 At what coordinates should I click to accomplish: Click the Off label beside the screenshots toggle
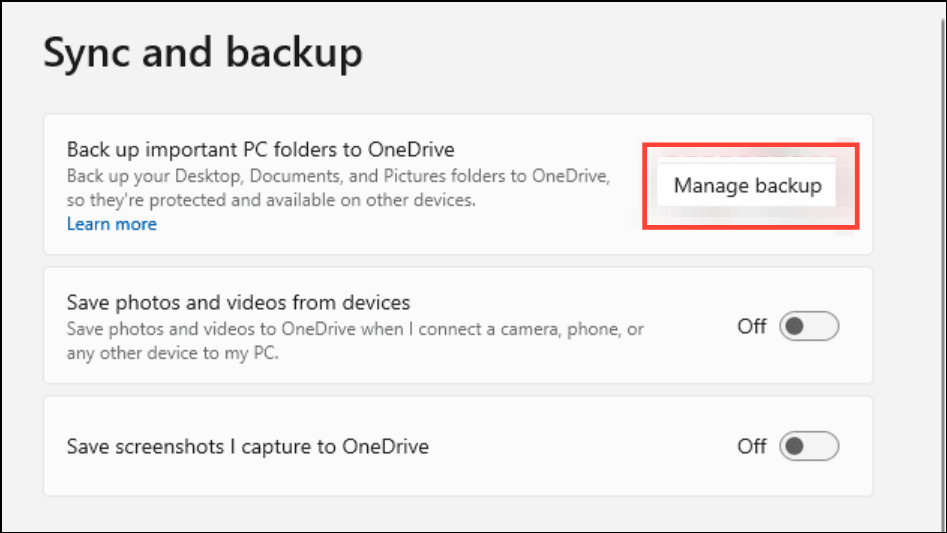pos(752,446)
